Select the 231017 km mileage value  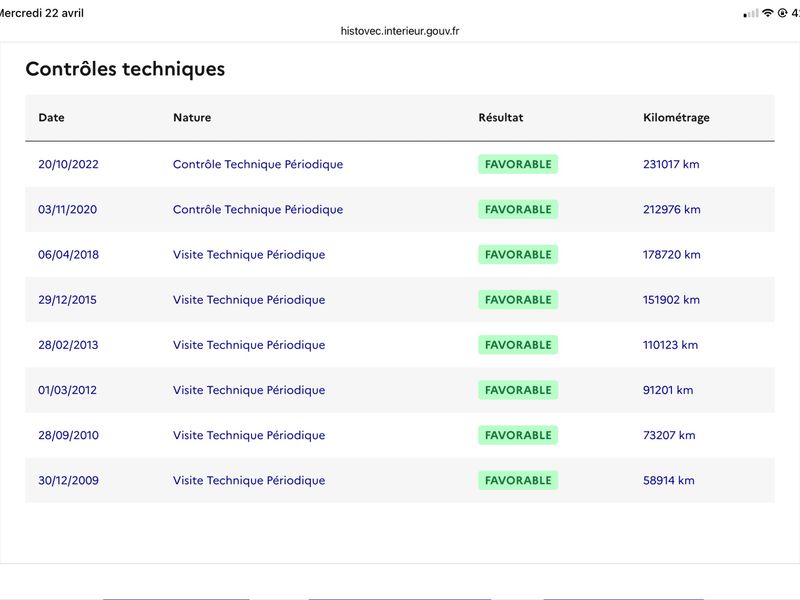[671, 164]
